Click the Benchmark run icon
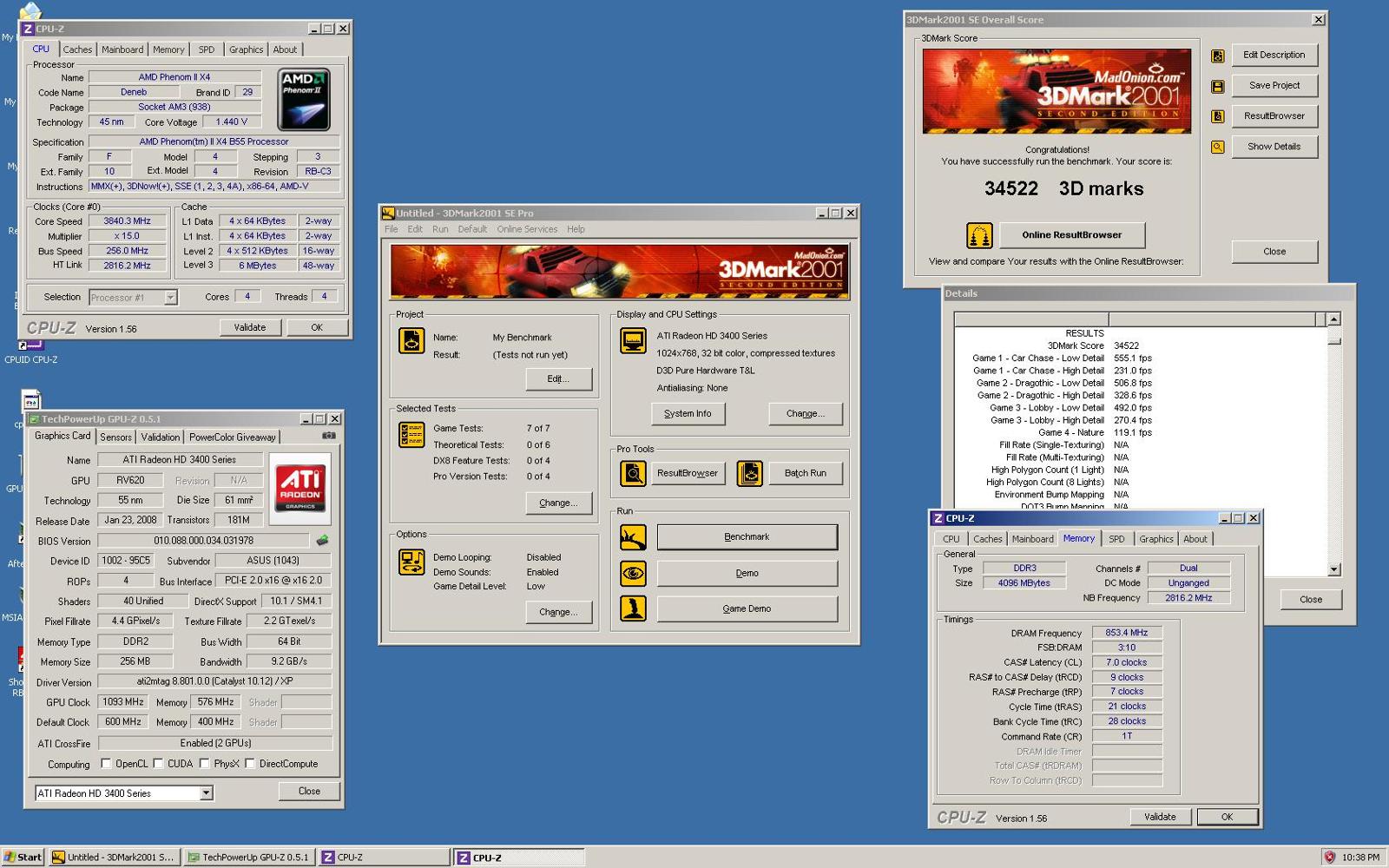 point(633,537)
